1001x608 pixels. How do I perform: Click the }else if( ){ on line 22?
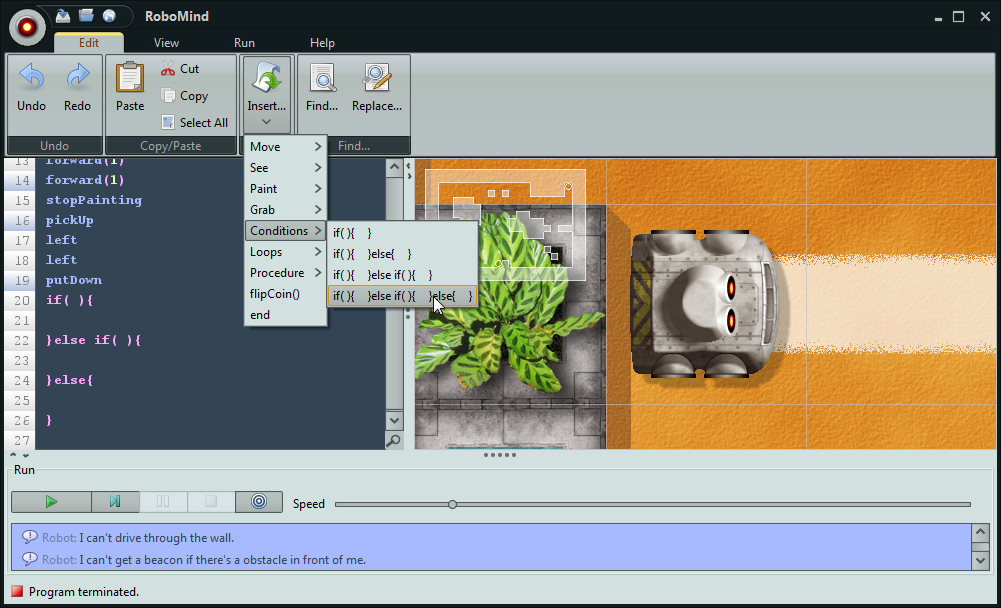tap(93, 340)
